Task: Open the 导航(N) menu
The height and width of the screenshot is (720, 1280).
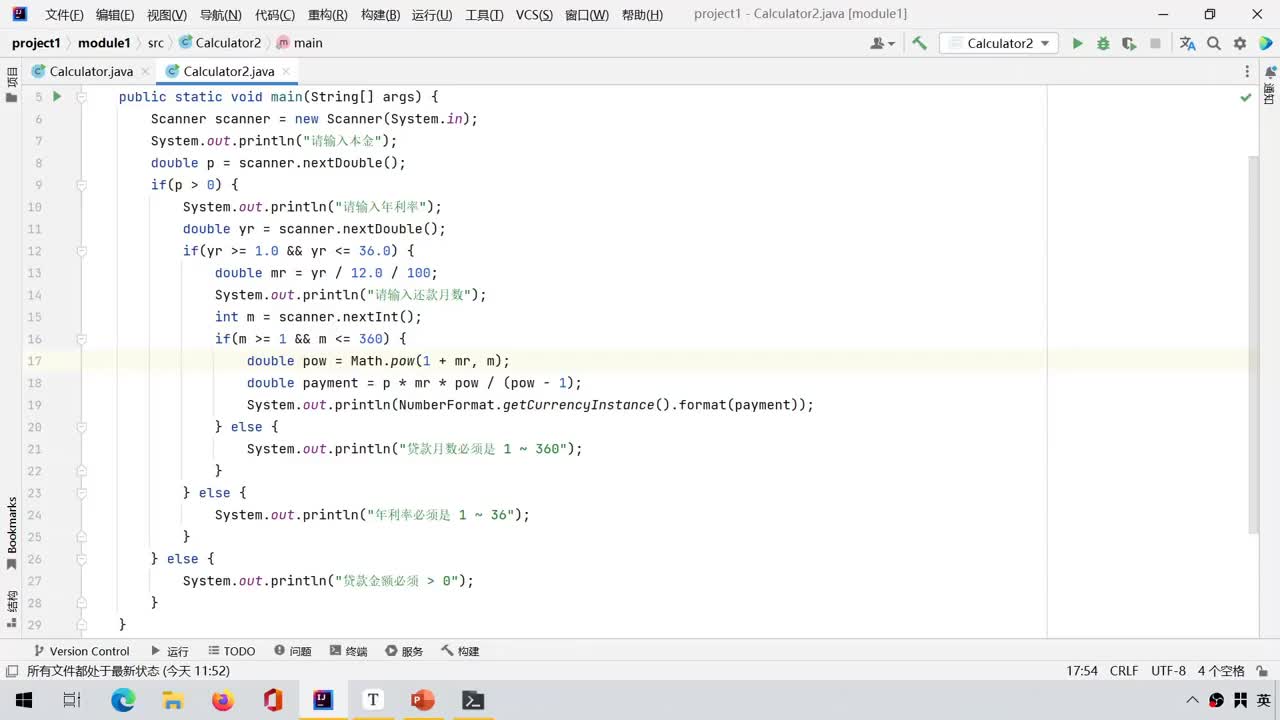Action: 221,15
